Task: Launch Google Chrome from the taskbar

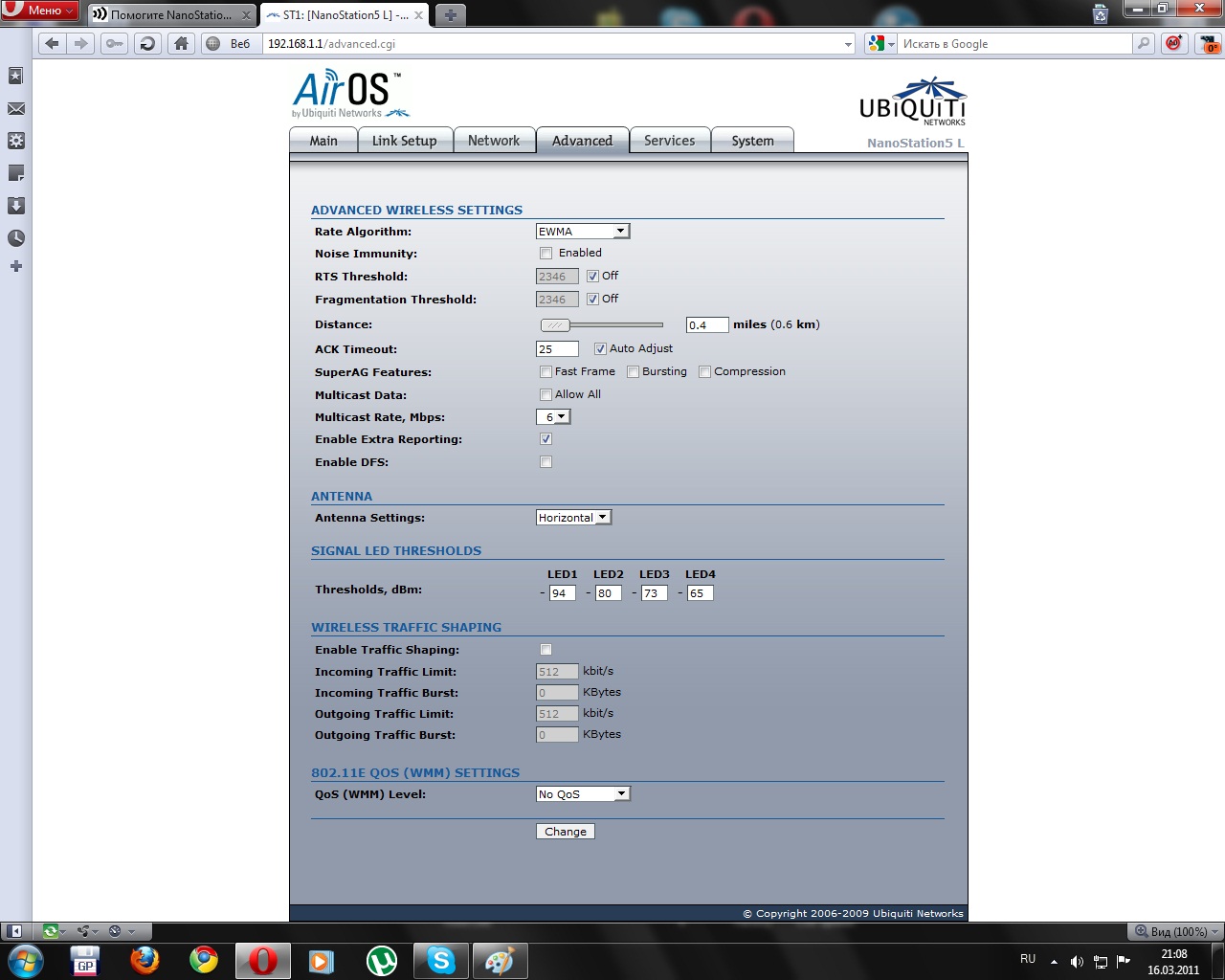Action: [x=204, y=960]
